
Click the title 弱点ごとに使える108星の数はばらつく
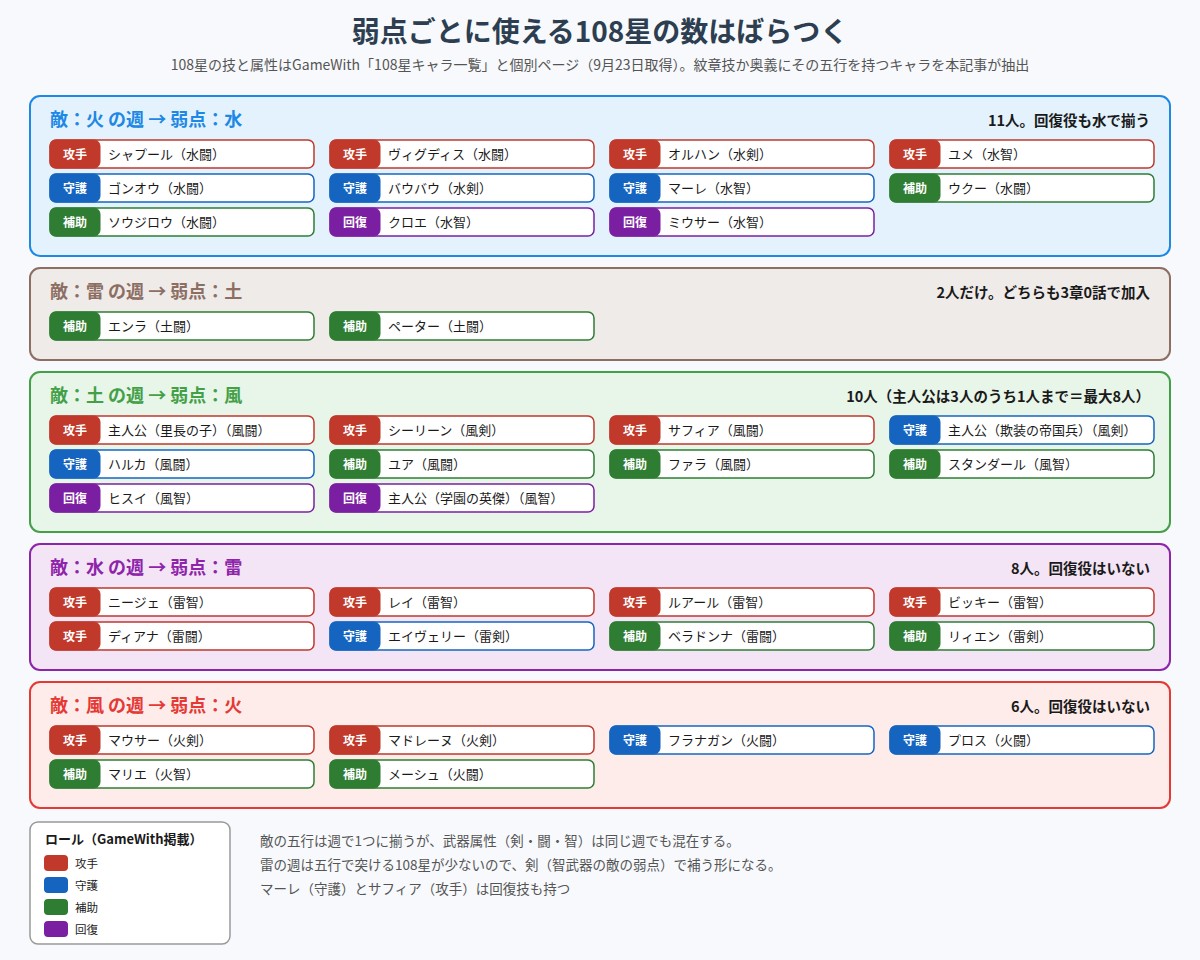(x=600, y=31)
